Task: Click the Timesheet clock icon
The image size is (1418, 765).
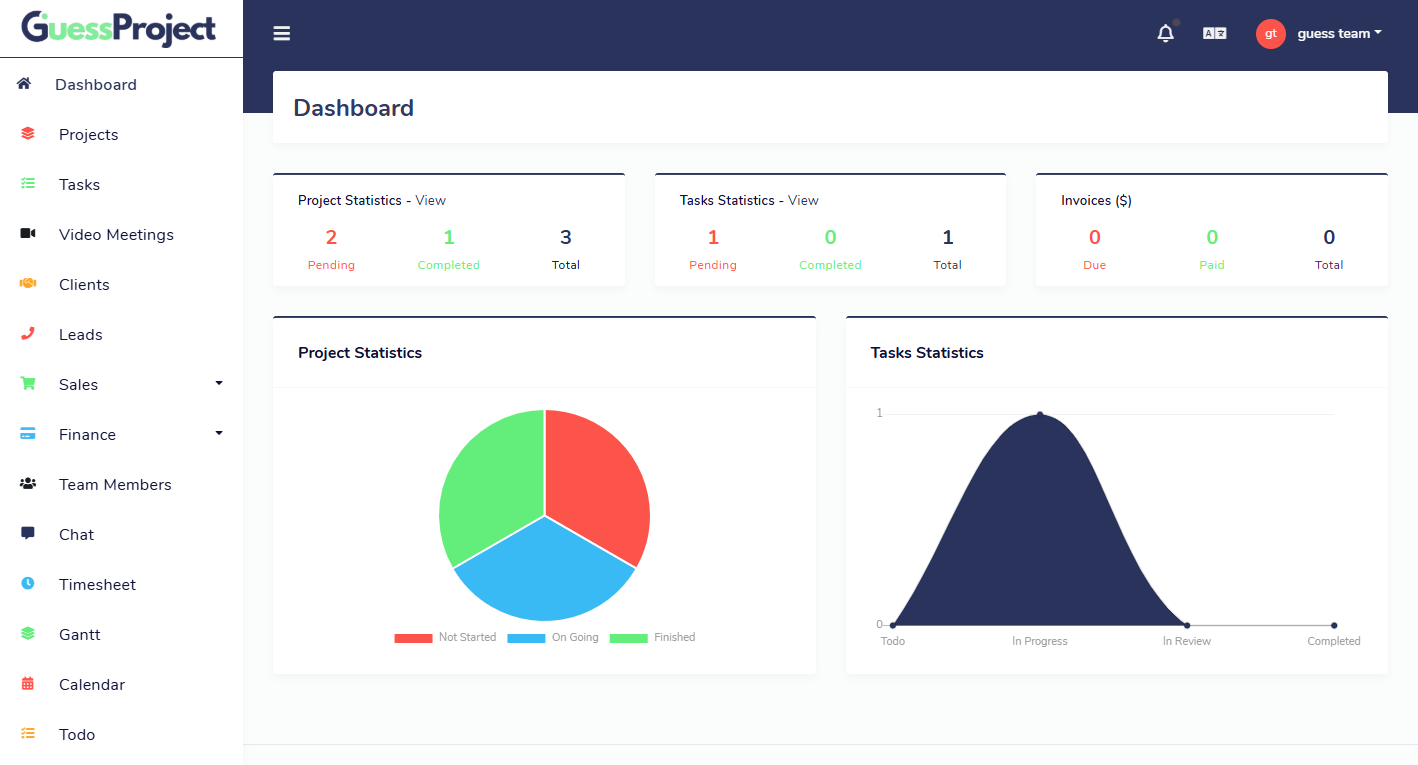Action: coord(28,583)
